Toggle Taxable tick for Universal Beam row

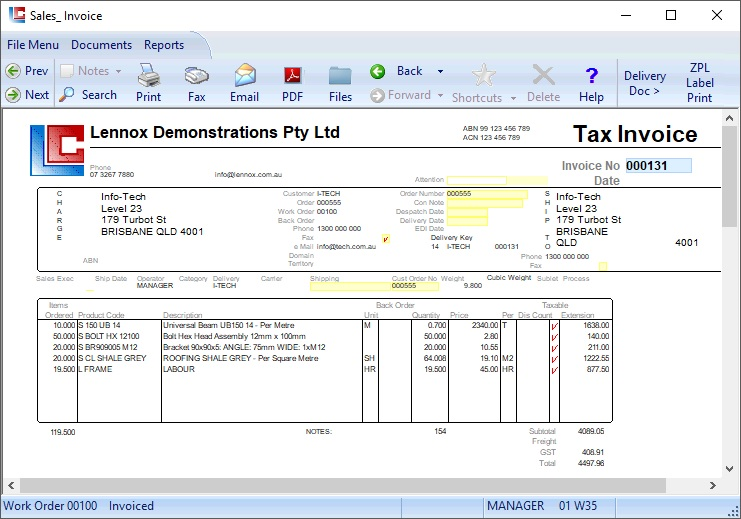554,326
